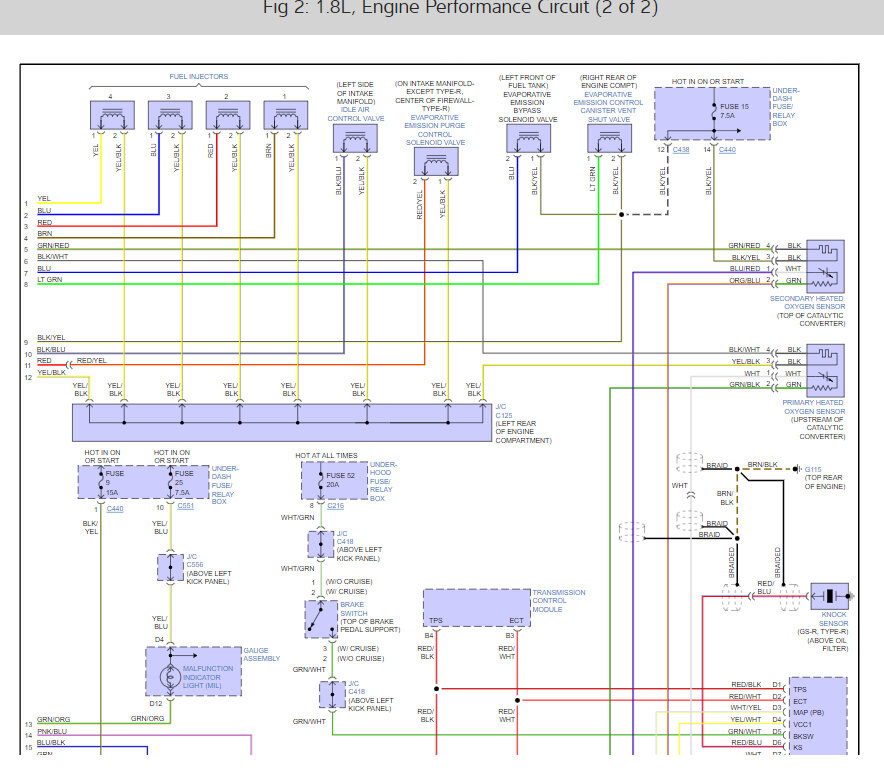Select the J/C C125 junction connector block
The width and height of the screenshot is (884, 774).
click(x=282, y=422)
